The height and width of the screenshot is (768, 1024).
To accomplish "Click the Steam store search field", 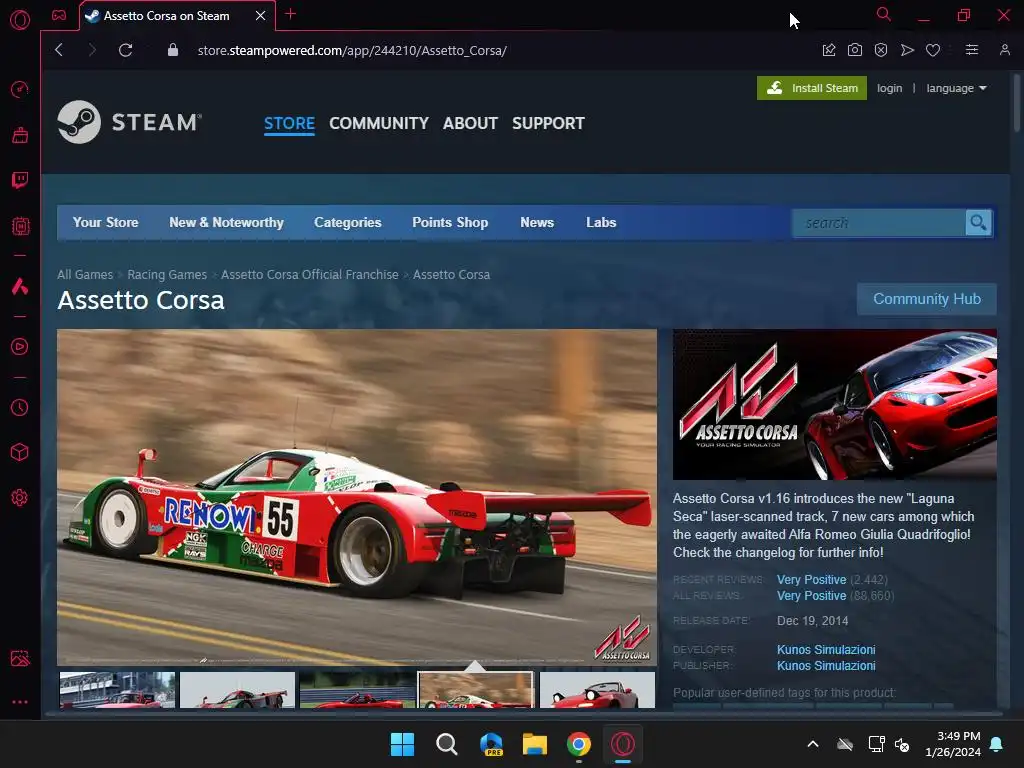I will point(879,223).
